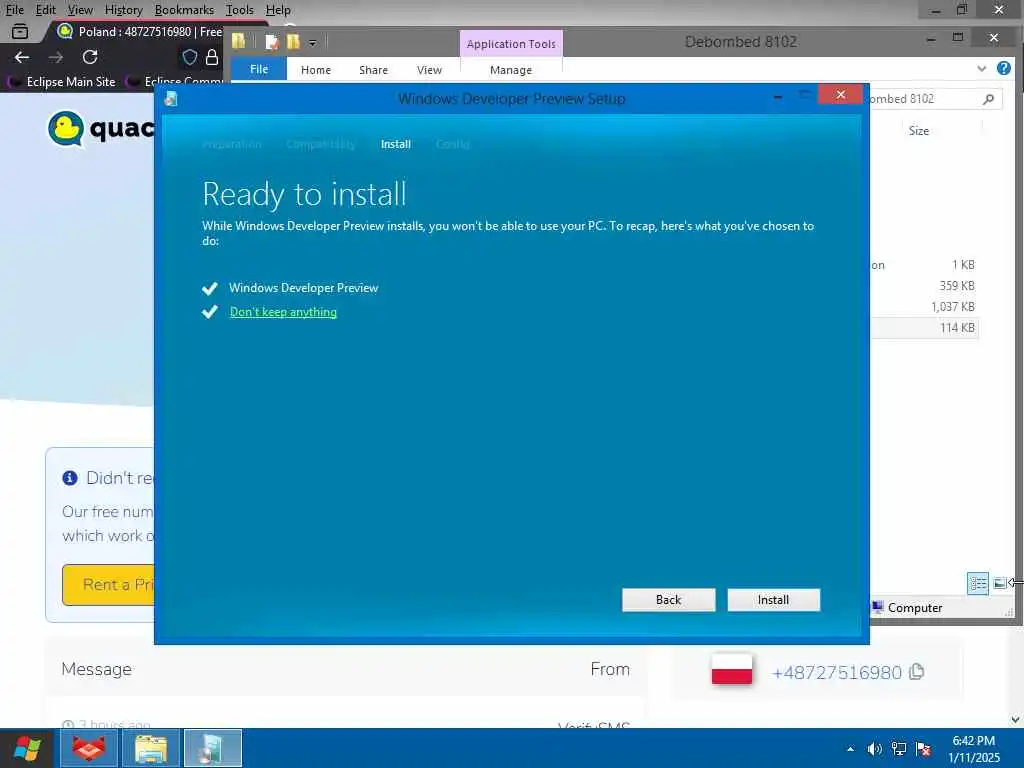Click the Install button in setup
This screenshot has height=768, width=1024.
coord(773,600)
